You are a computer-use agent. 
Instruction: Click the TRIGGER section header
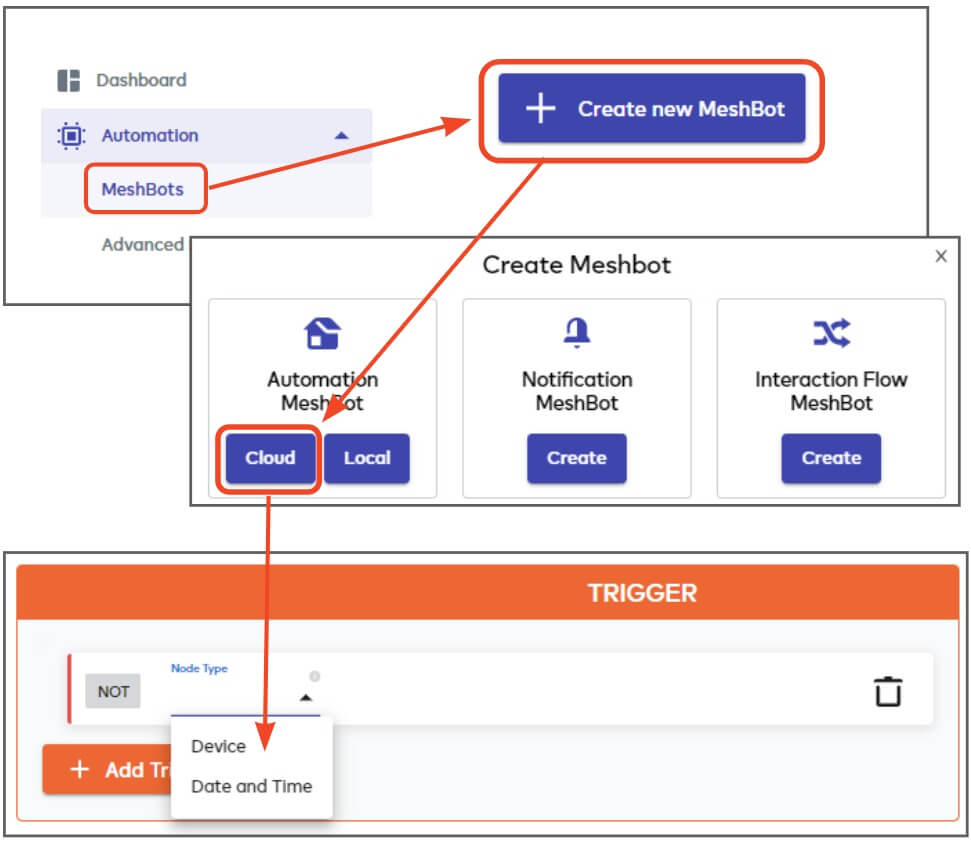tap(488, 593)
